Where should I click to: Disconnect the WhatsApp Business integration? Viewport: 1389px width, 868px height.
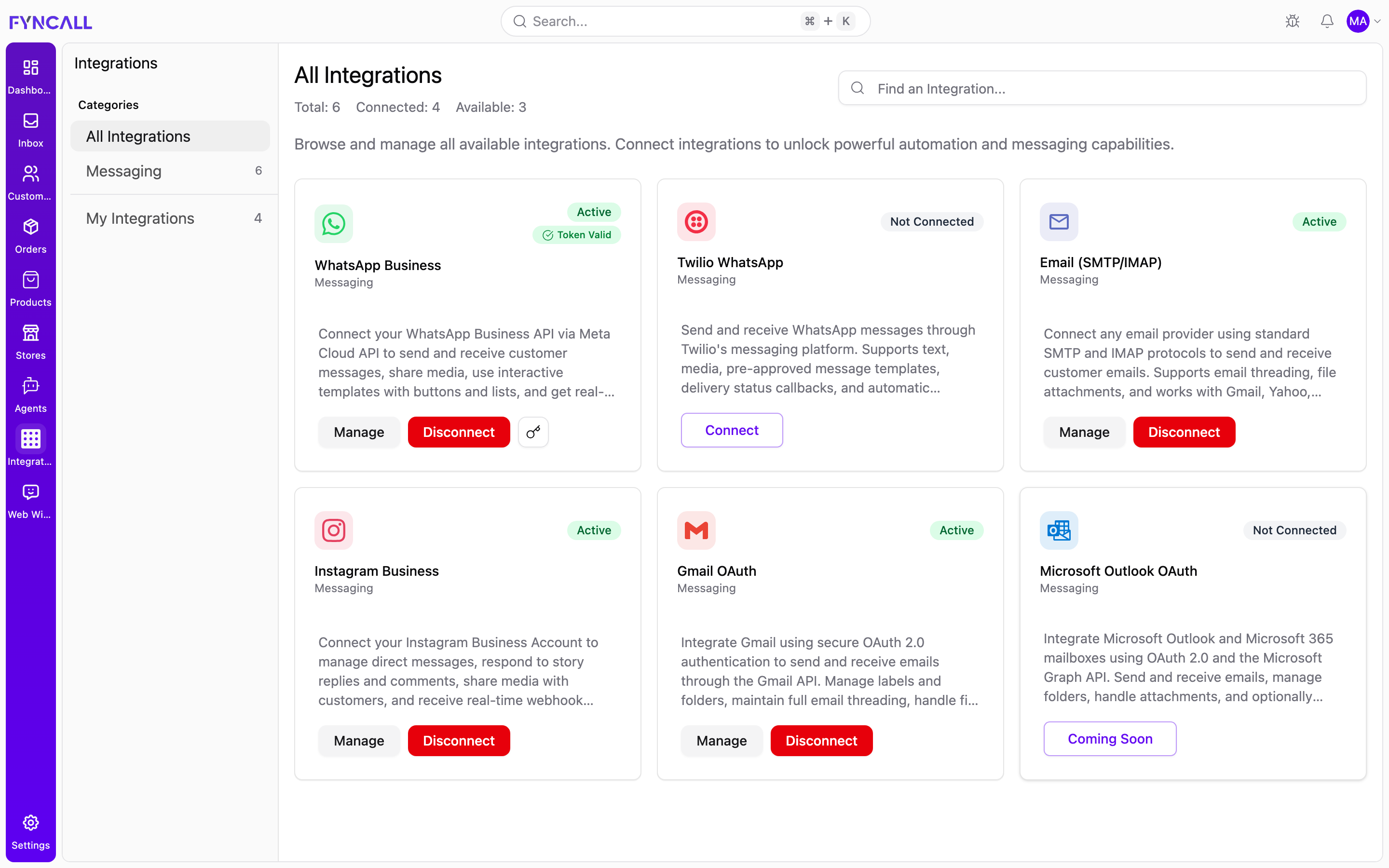459,432
